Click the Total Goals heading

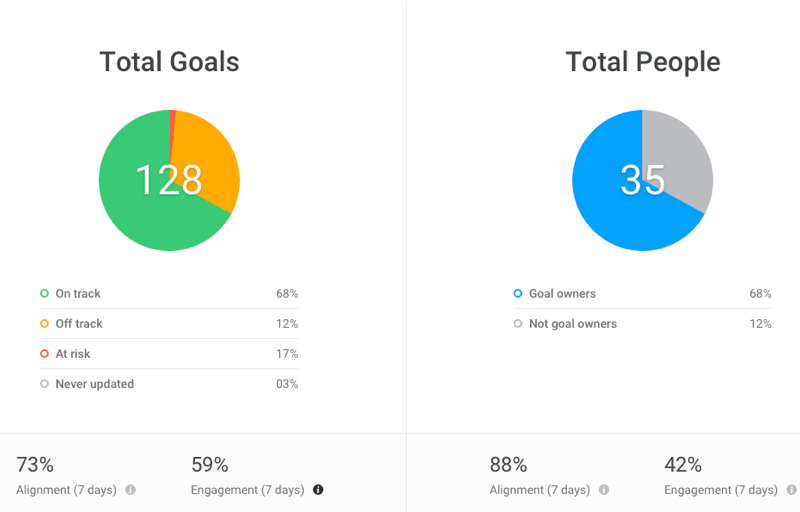tap(169, 62)
